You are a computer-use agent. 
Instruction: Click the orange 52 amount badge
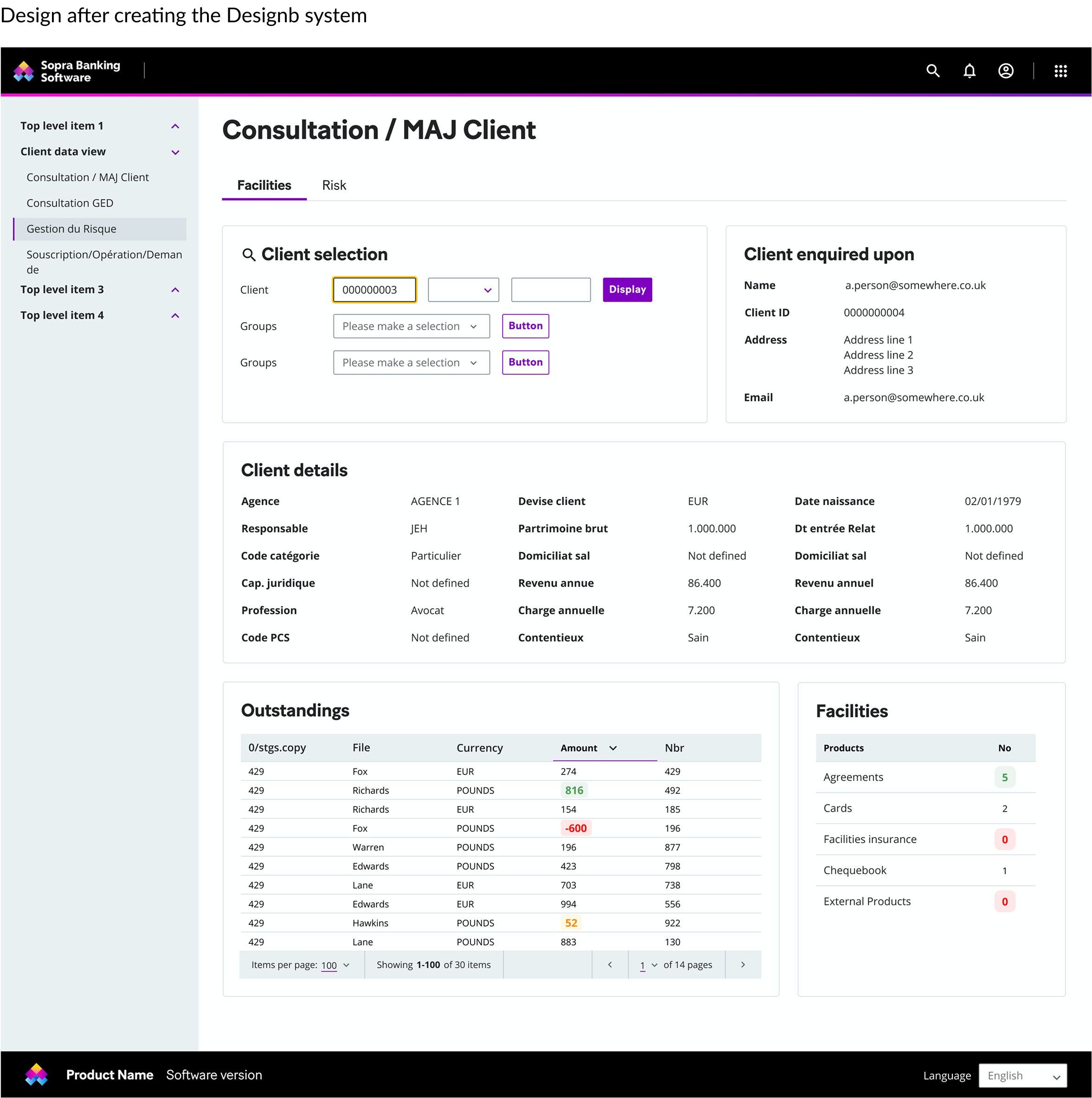571,923
